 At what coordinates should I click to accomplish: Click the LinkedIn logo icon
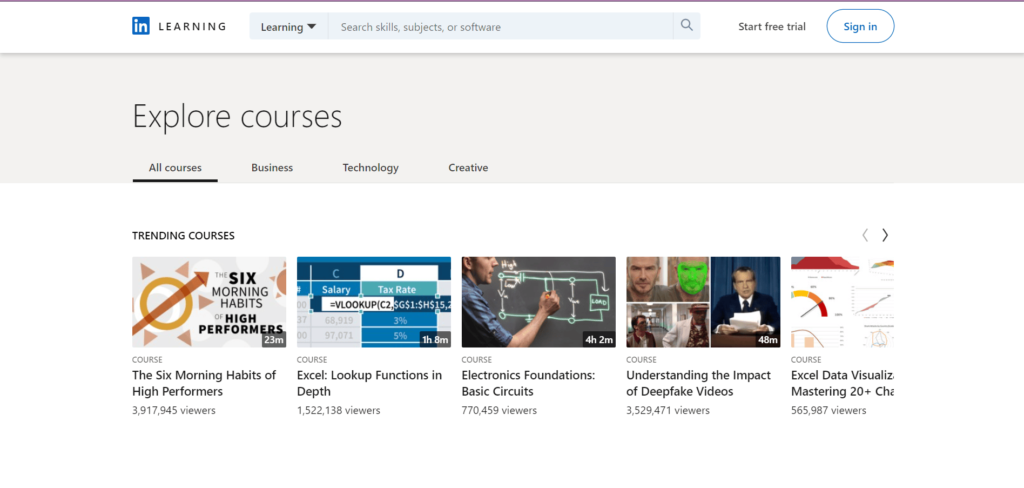click(x=140, y=26)
